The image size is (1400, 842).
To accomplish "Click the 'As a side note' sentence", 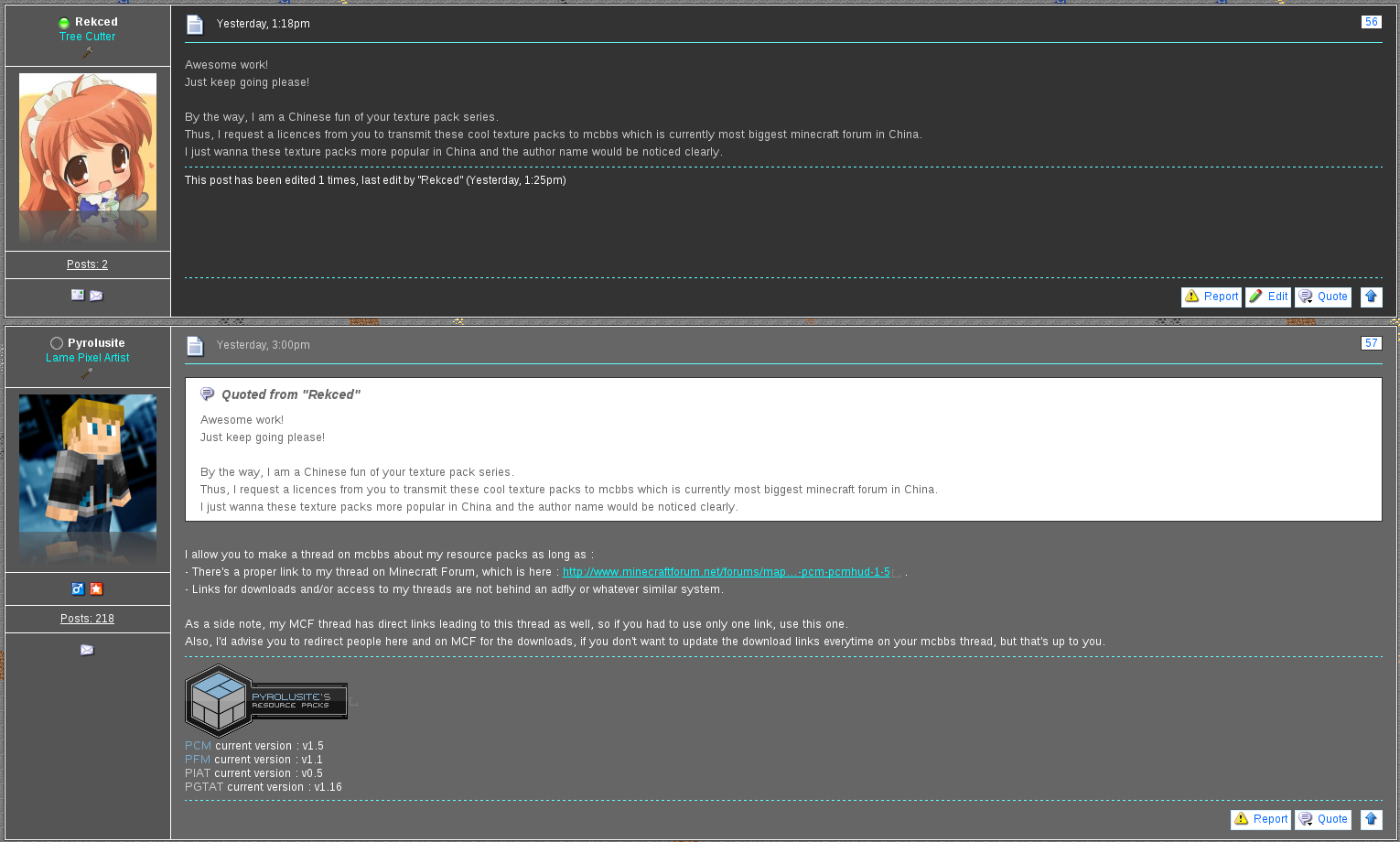I will pos(516,624).
